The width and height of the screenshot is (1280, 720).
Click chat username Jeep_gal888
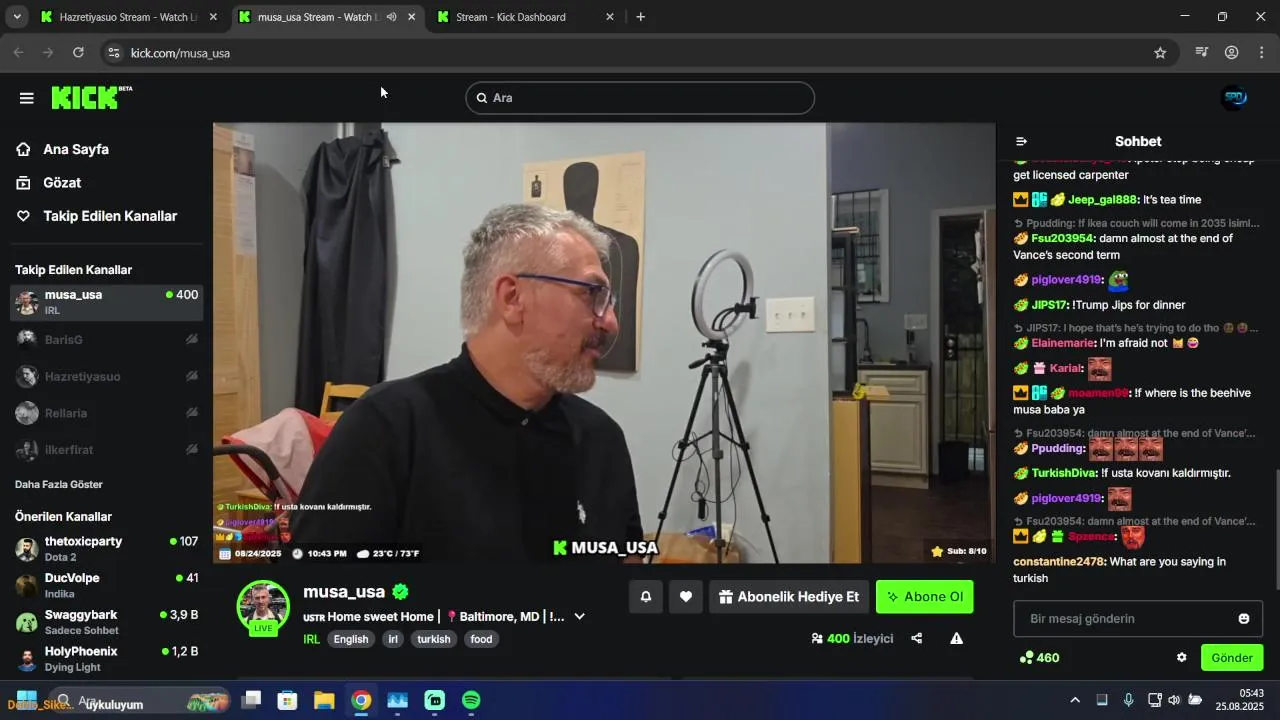click(1103, 200)
